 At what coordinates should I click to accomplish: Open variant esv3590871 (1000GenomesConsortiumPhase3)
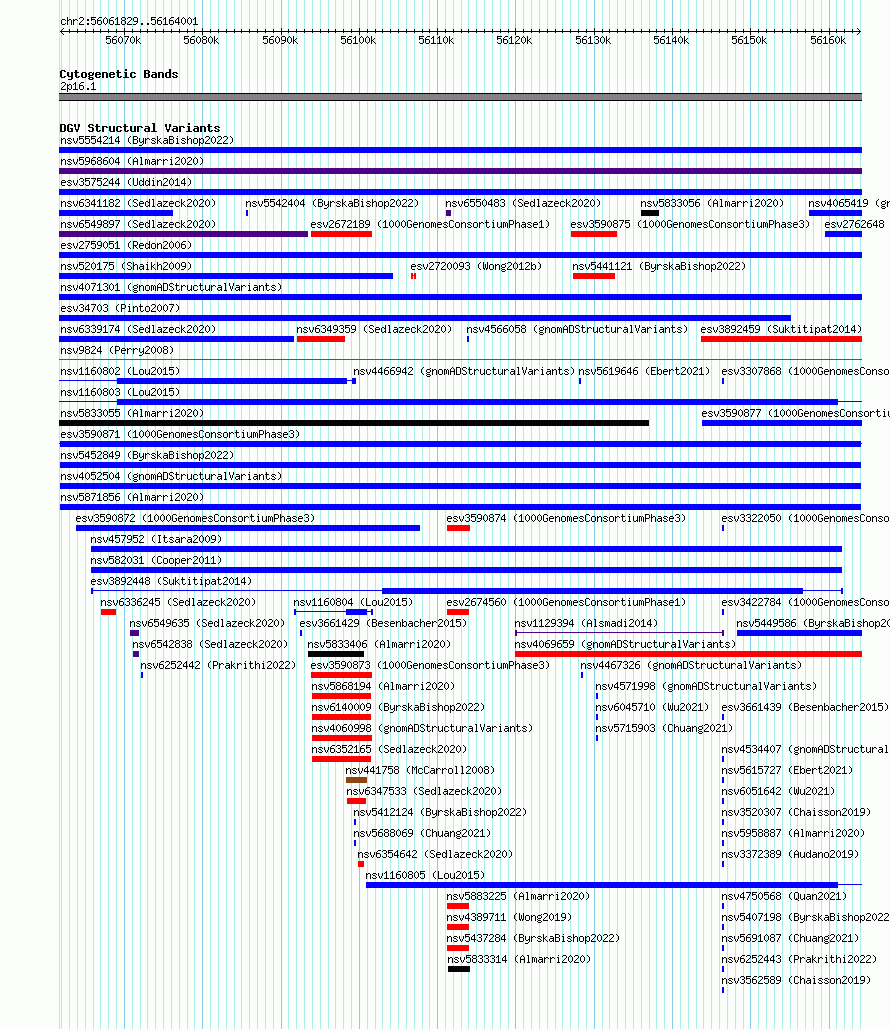tap(180, 434)
